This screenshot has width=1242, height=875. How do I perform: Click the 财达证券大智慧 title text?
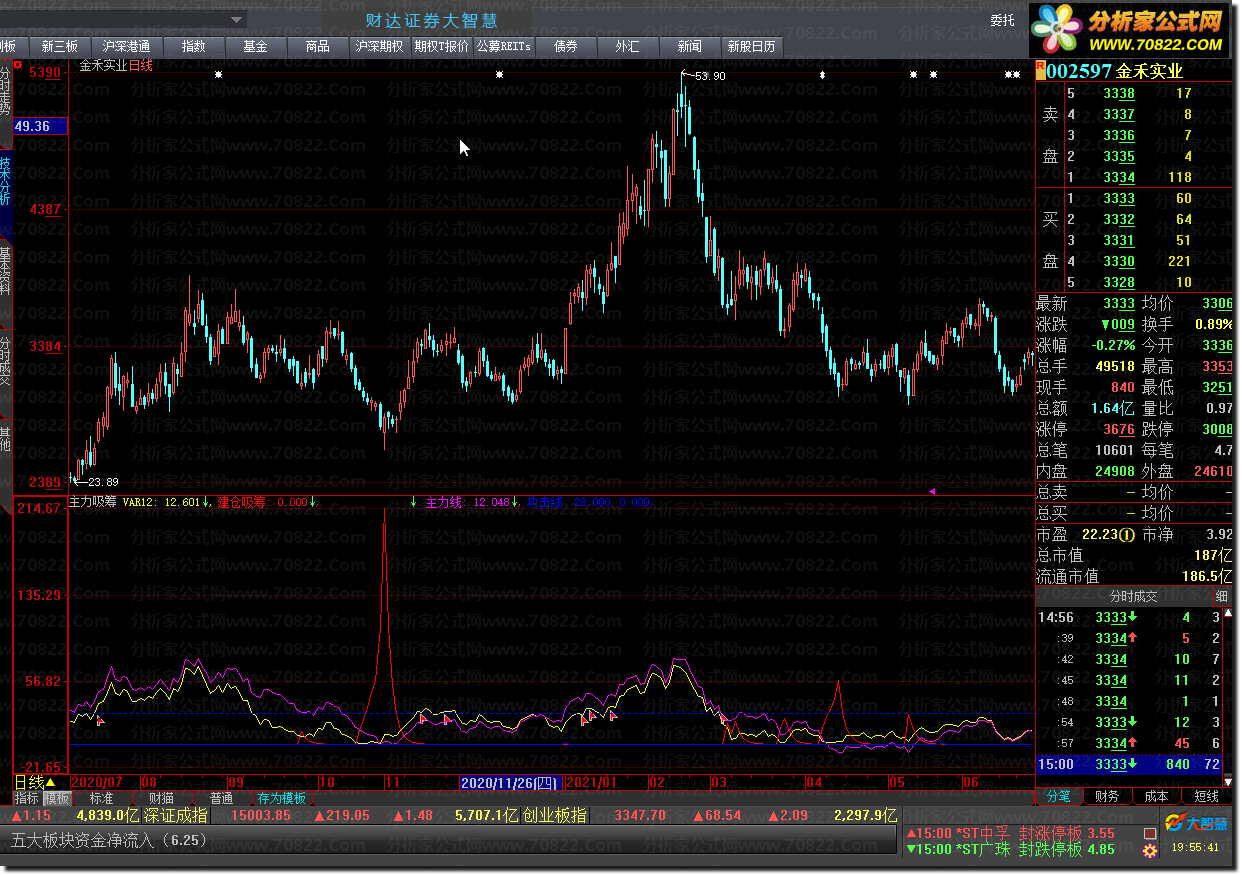coord(431,20)
